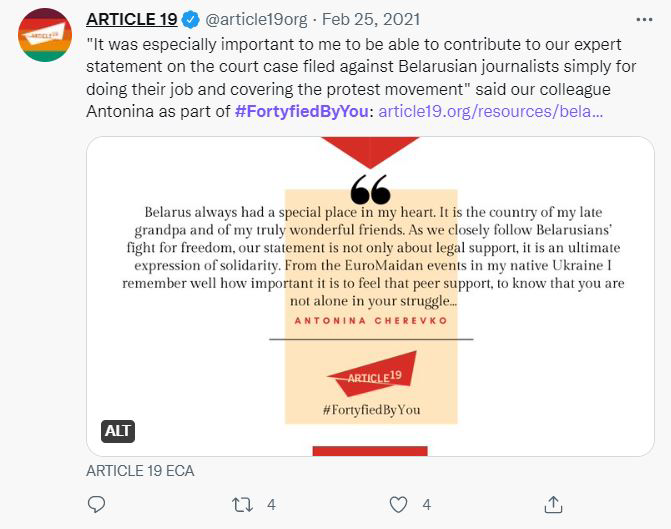Click the share tweet icon
The image size is (671, 529).
(x=553, y=504)
